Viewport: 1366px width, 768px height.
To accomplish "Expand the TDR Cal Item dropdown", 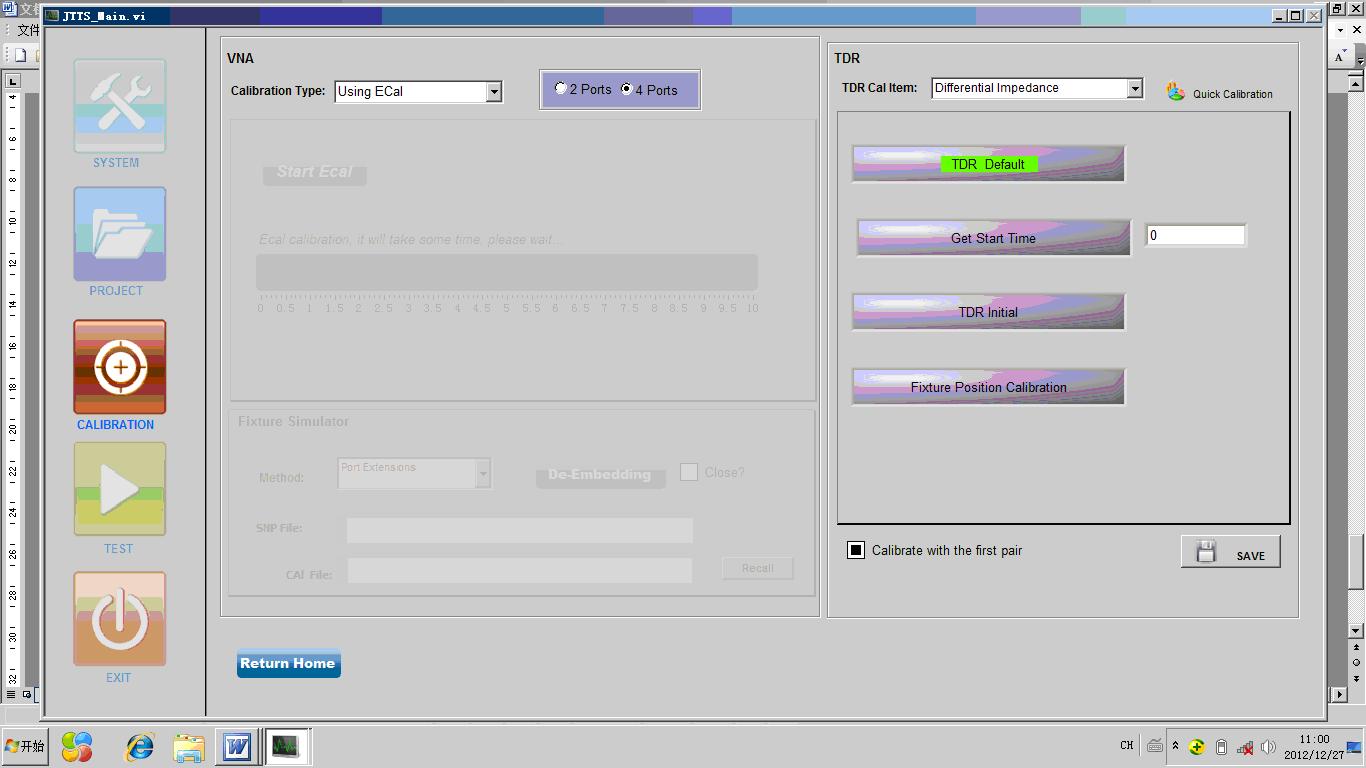I will click(1134, 89).
